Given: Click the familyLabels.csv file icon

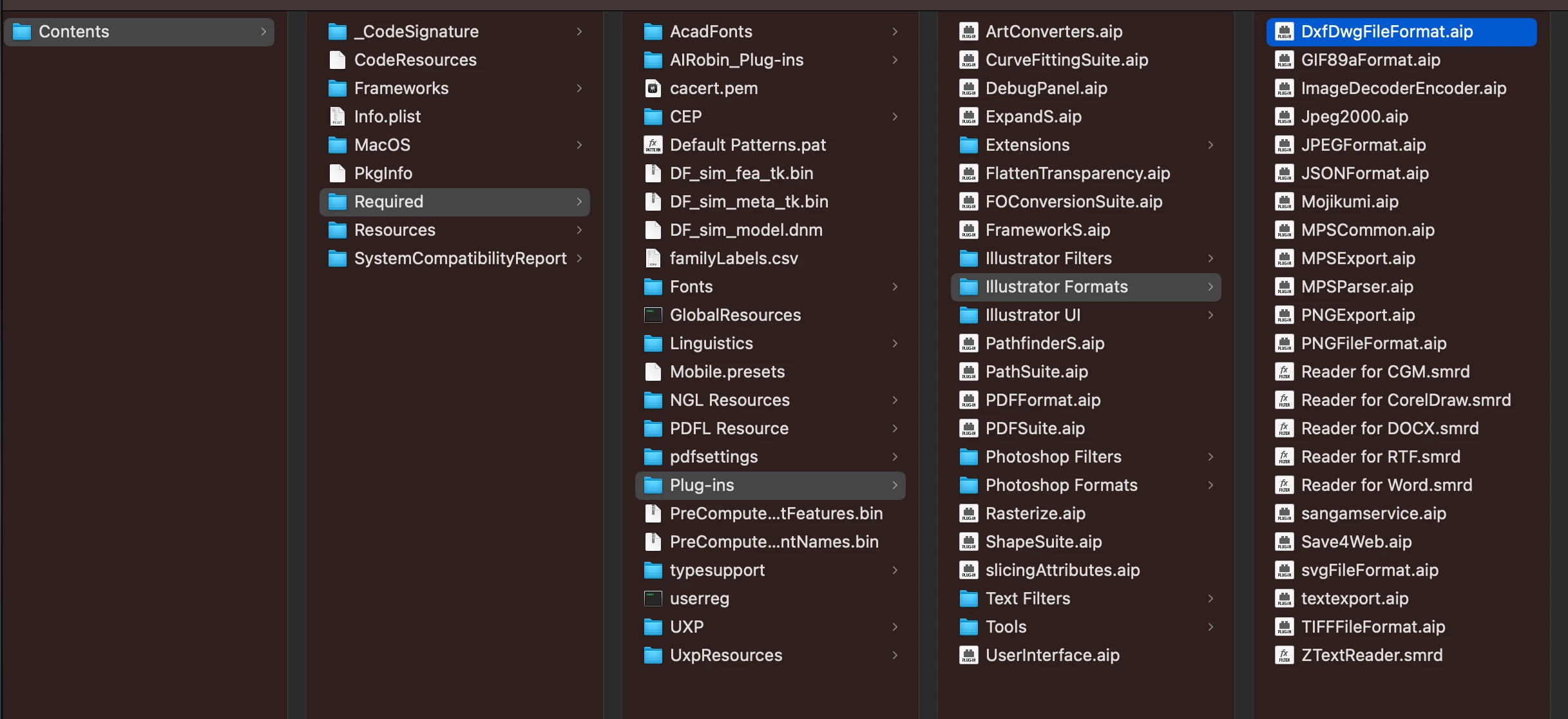Looking at the screenshot, I should [653, 258].
